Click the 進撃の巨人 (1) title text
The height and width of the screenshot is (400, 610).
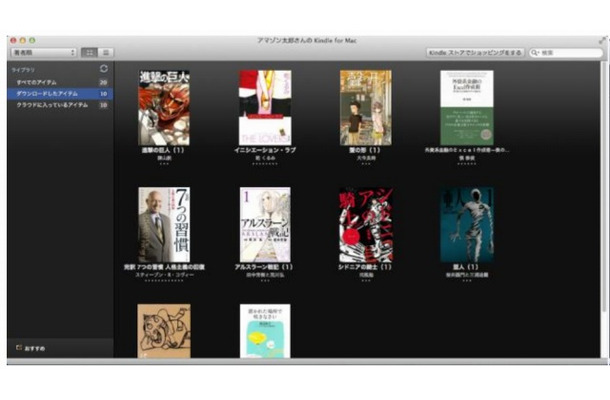tap(163, 150)
